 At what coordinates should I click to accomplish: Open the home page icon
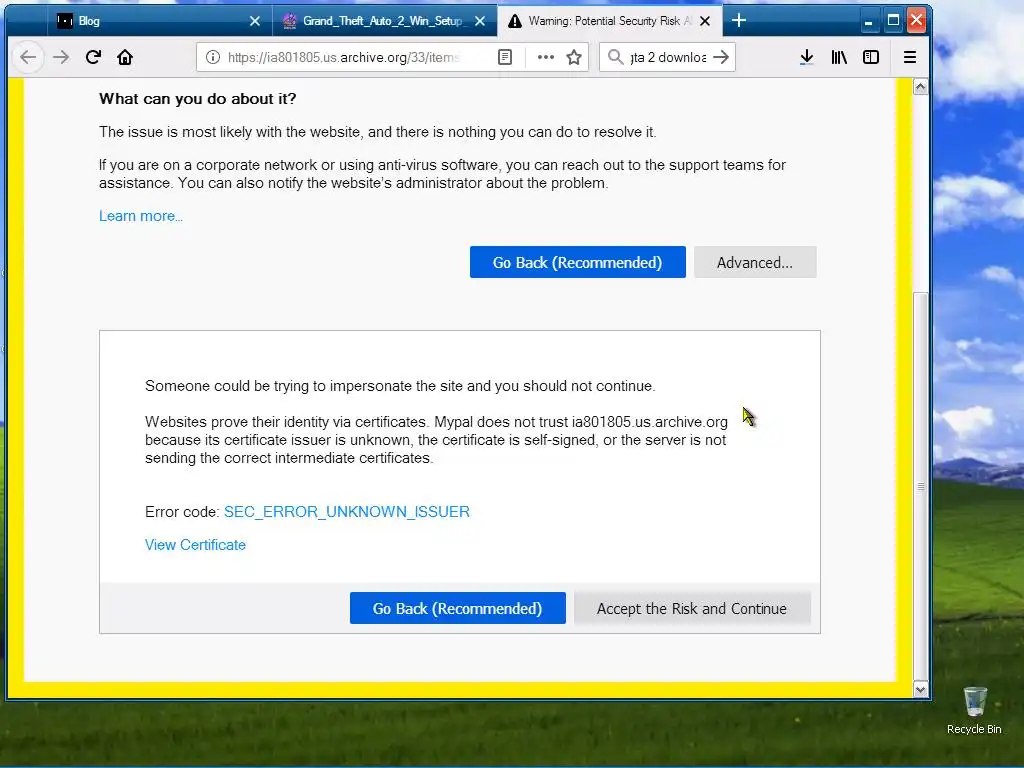coord(125,57)
